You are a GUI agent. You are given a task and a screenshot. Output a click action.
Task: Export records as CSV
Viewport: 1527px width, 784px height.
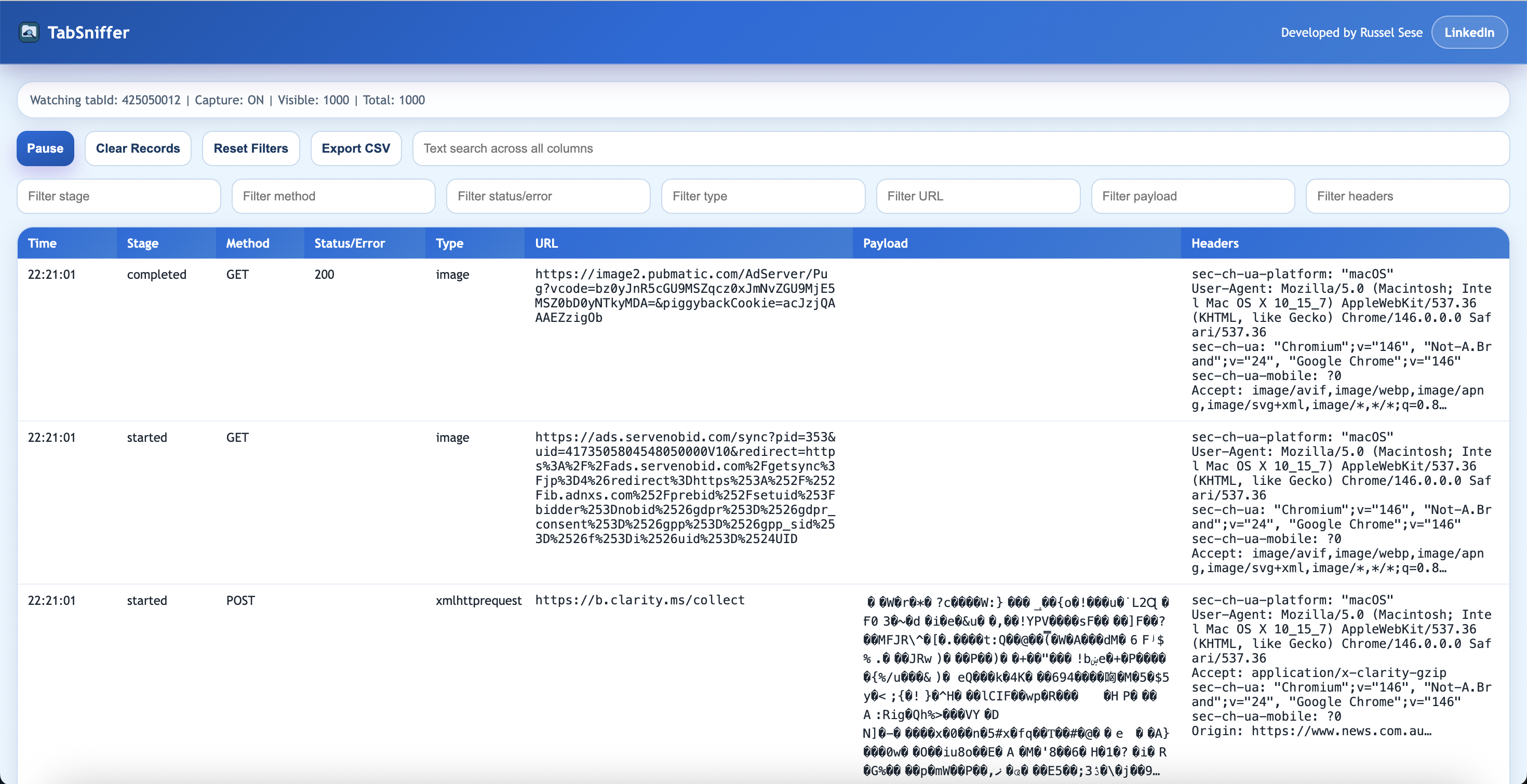click(356, 148)
